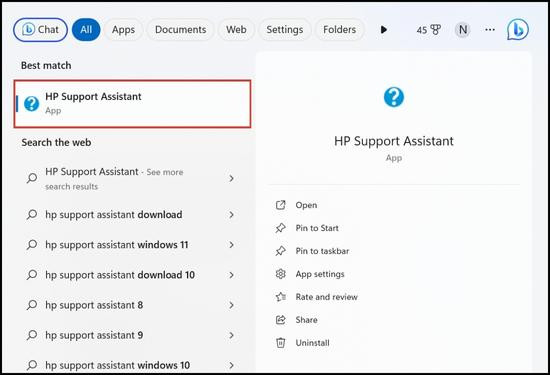Viewport: 550px width, 375px height.
Task: Click search icon next to 'hp support assistant windows 10'
Action: tap(32, 365)
